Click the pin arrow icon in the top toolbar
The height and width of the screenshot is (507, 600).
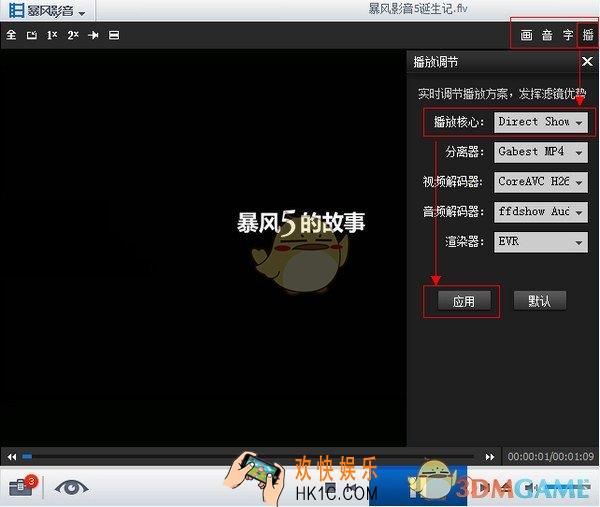(93, 35)
